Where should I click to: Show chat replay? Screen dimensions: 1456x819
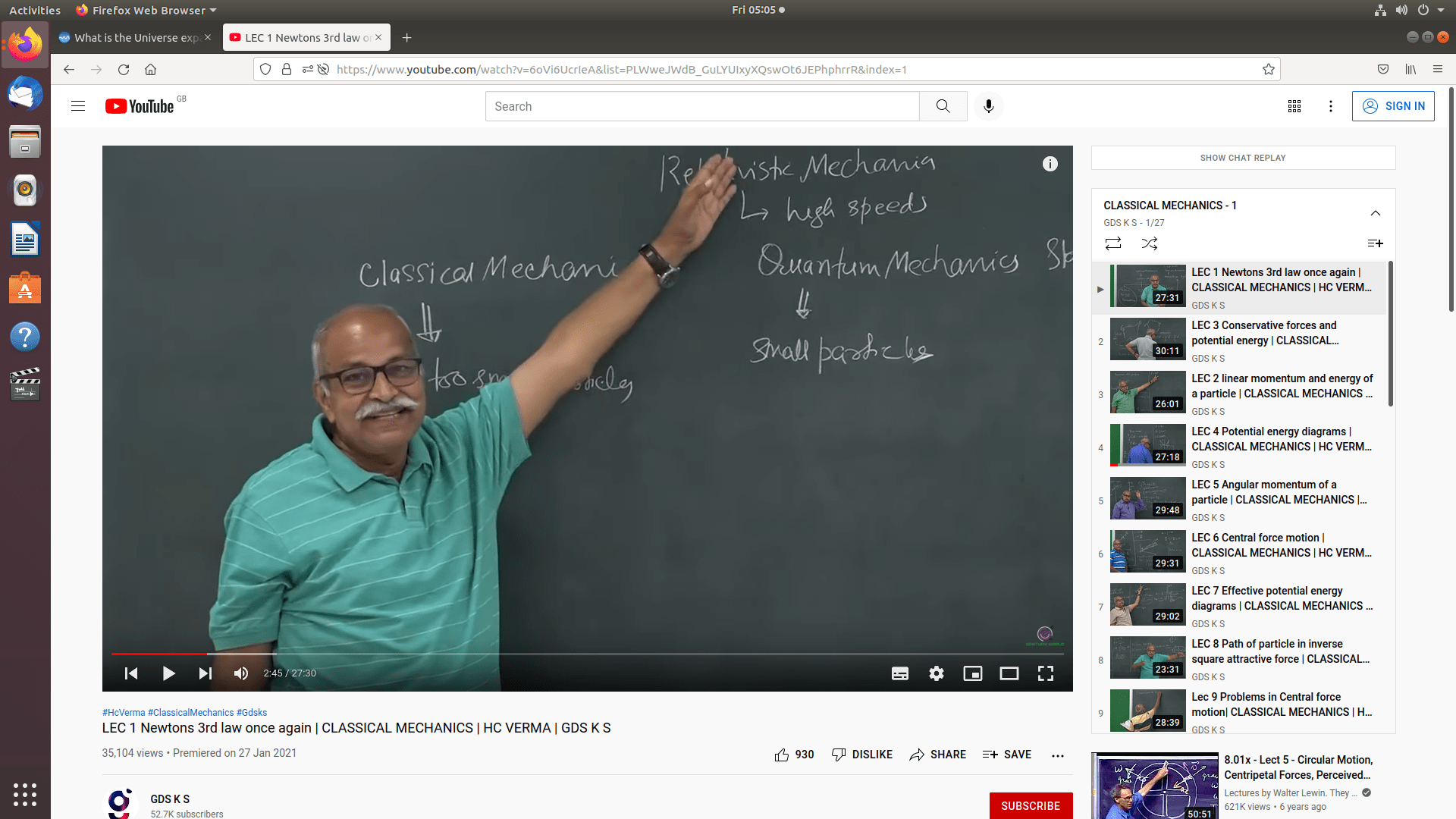point(1243,158)
